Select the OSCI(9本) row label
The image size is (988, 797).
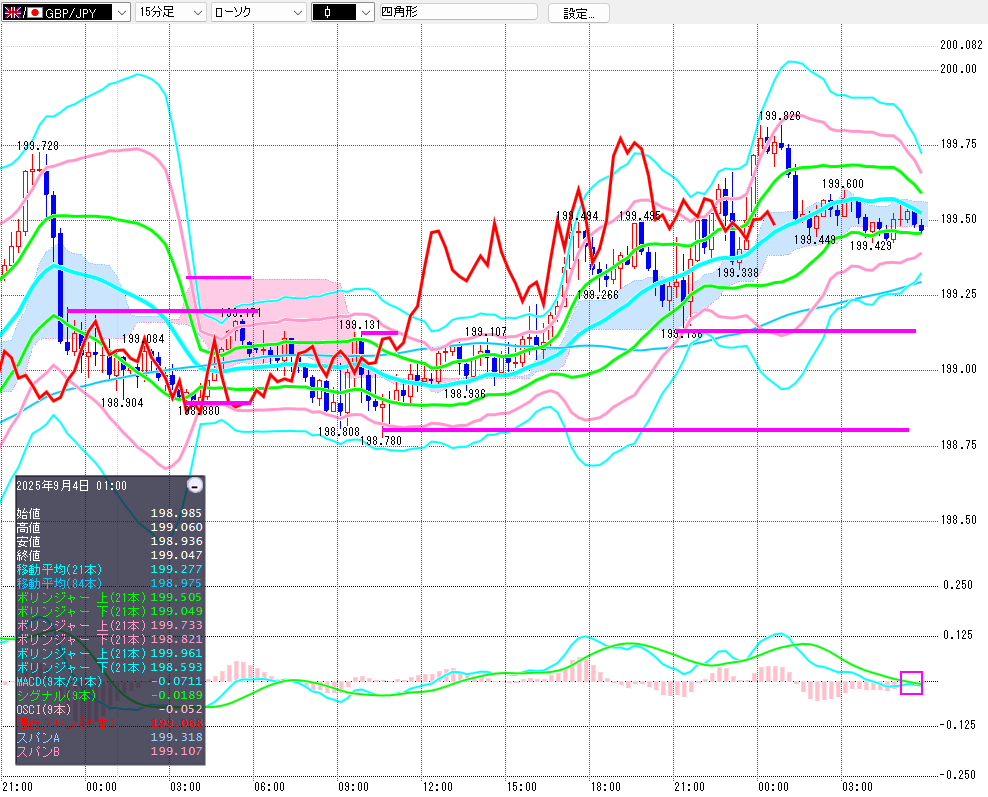click(x=43, y=709)
